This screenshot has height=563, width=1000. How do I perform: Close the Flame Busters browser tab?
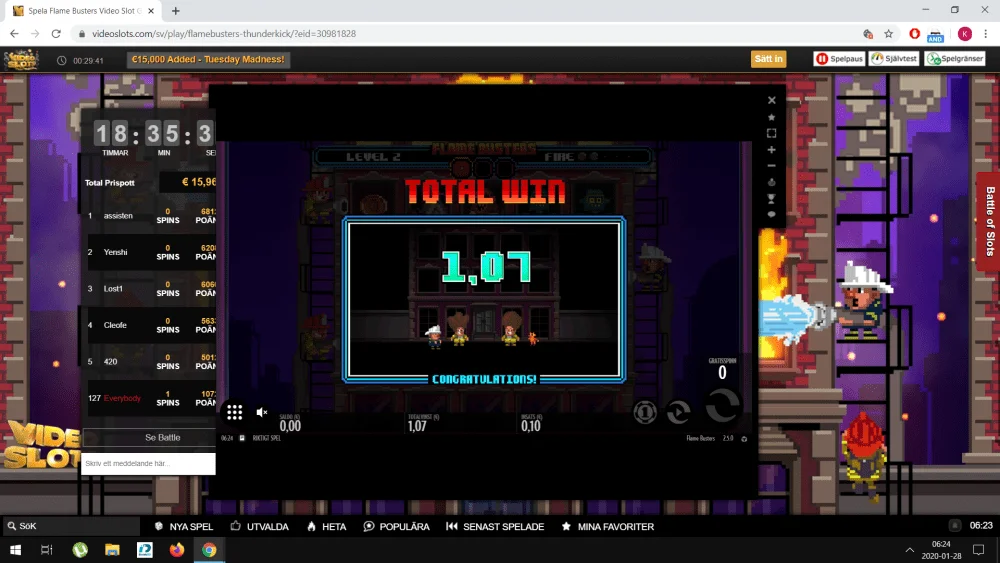pyautogui.click(x=151, y=11)
